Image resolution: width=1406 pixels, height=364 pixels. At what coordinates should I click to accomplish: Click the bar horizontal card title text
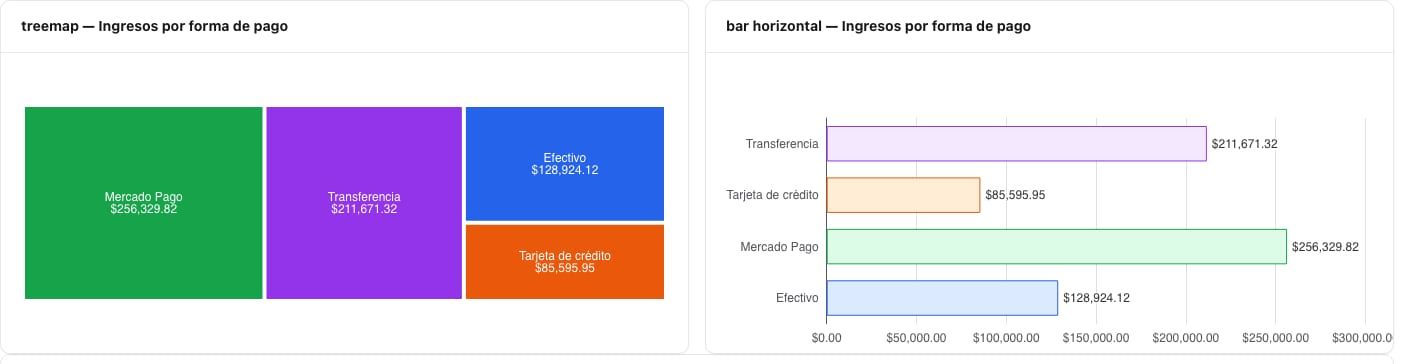tap(878, 27)
